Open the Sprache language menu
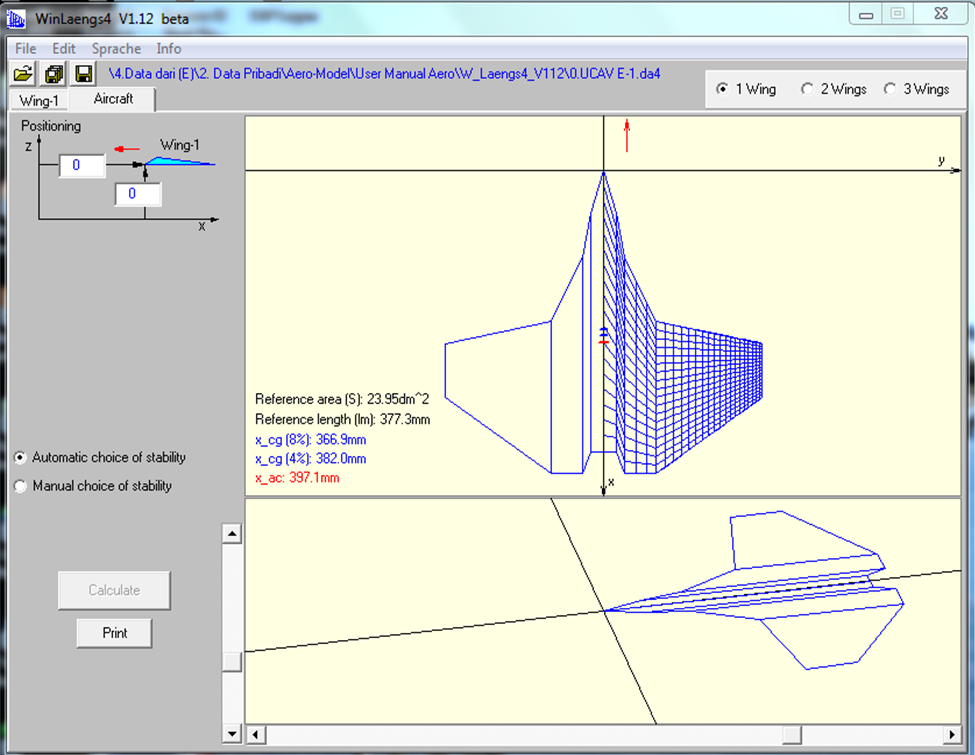 click(x=116, y=49)
